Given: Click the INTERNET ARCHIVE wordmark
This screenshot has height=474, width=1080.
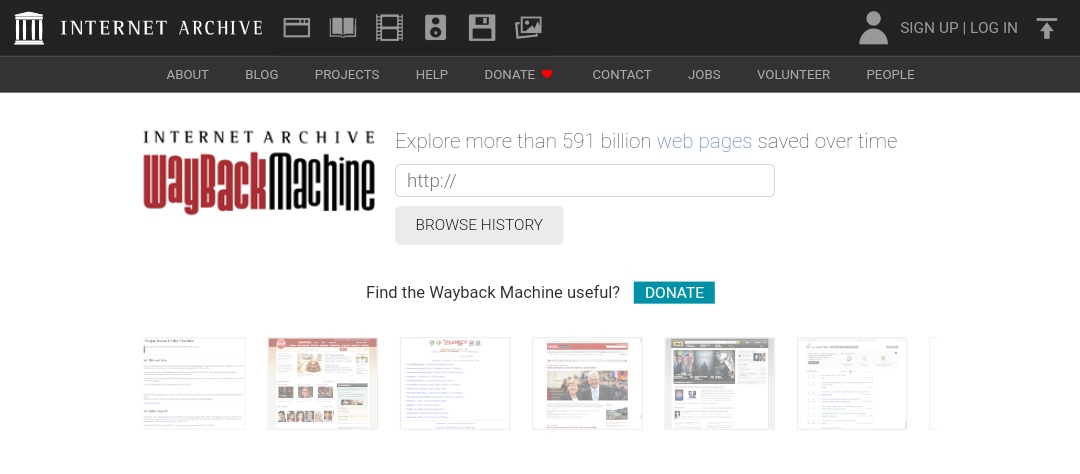Looking at the screenshot, I should [161, 28].
